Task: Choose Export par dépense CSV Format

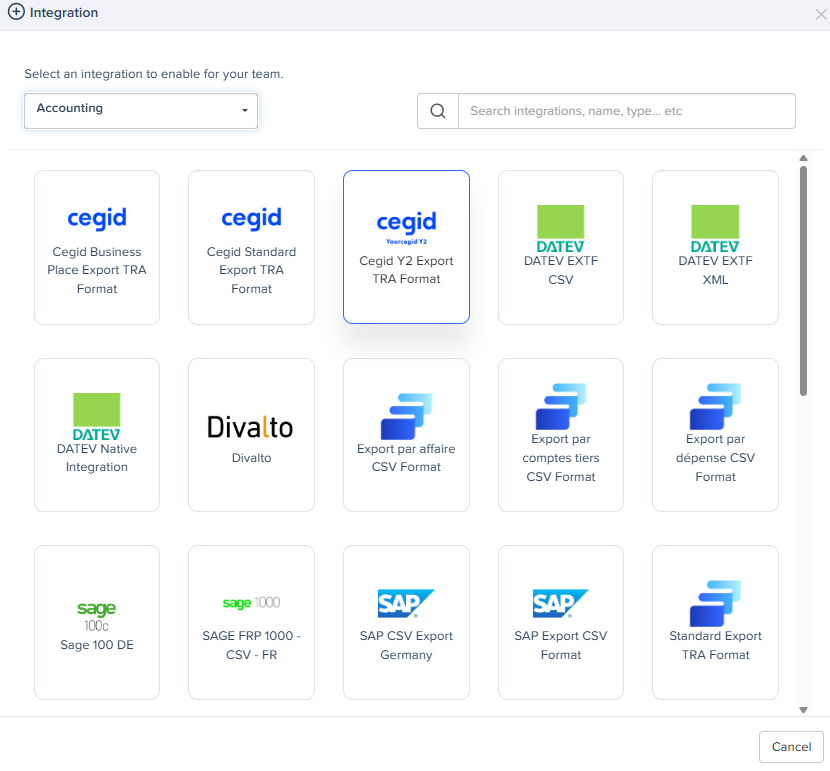Action: 715,435
